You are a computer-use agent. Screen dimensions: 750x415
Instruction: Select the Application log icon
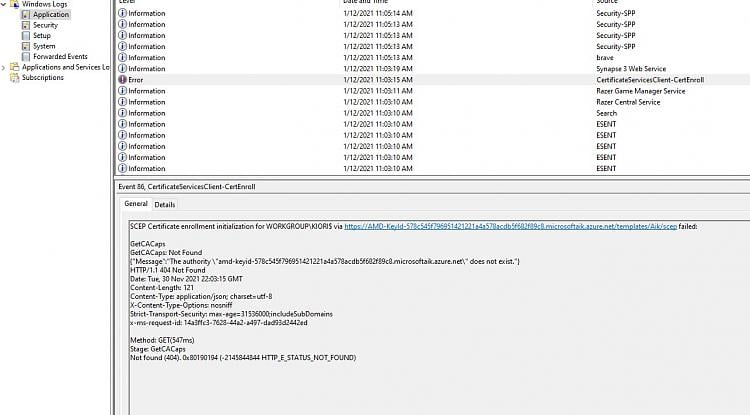pos(26,15)
